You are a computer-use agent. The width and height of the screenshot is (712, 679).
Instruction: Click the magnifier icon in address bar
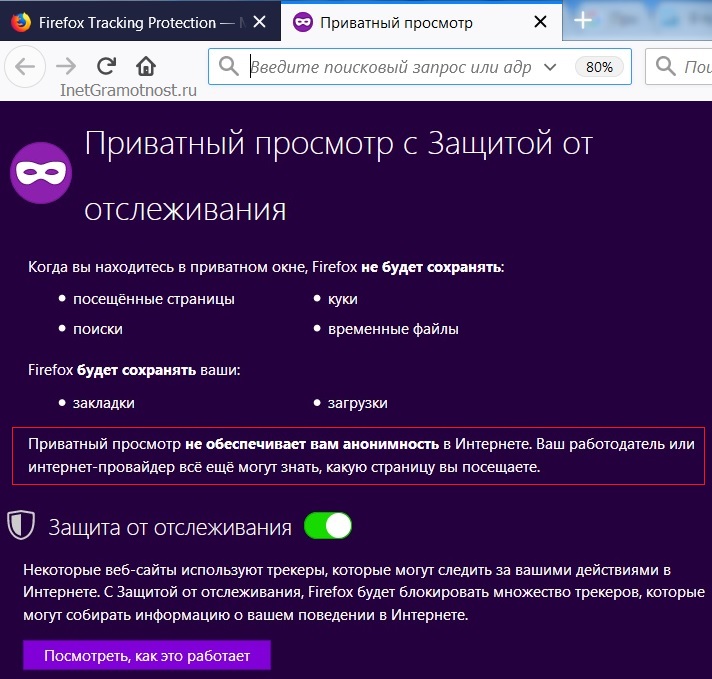pyautogui.click(x=228, y=66)
